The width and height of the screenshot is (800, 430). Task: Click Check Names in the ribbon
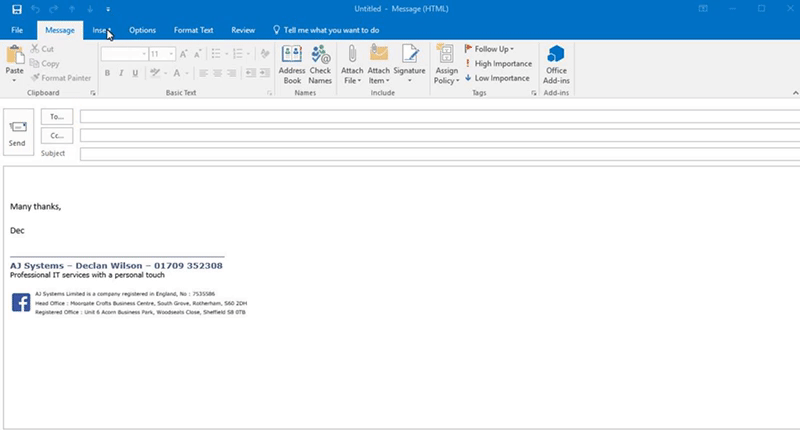320,64
